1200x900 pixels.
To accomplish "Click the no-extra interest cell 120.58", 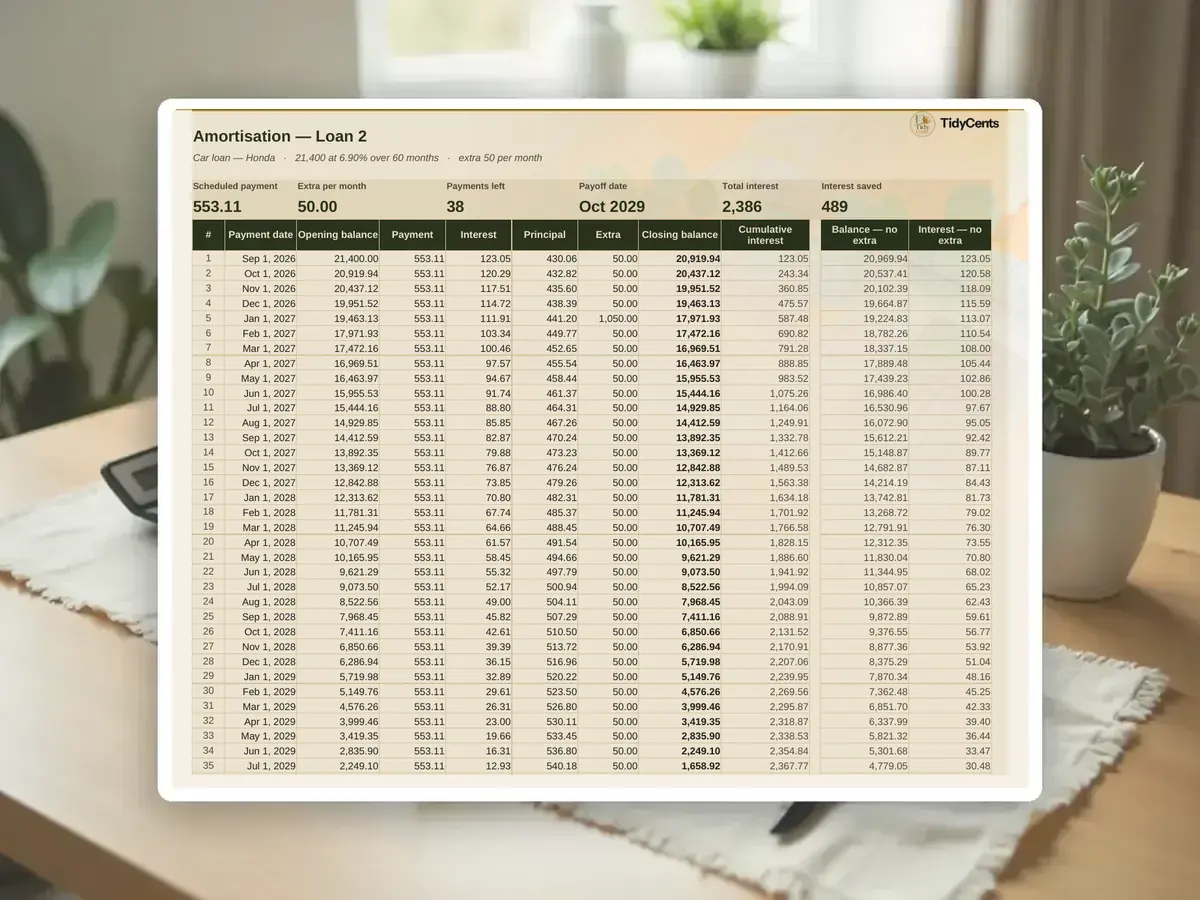I will pos(950,273).
